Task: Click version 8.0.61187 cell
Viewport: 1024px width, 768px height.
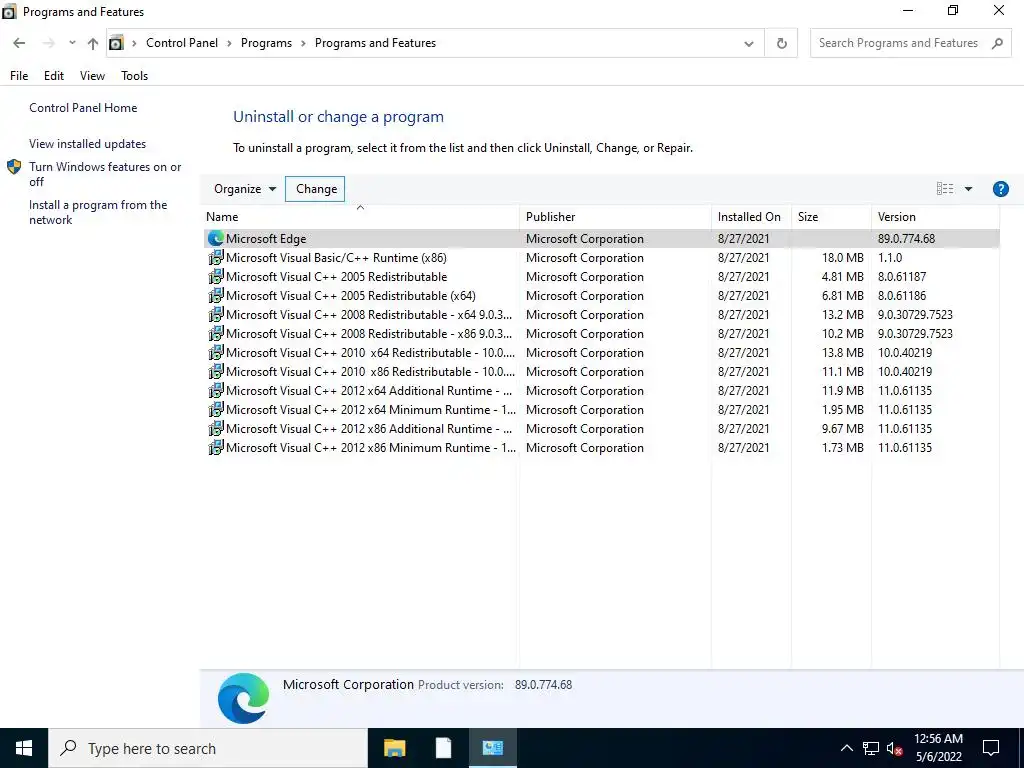Action: 901,277
